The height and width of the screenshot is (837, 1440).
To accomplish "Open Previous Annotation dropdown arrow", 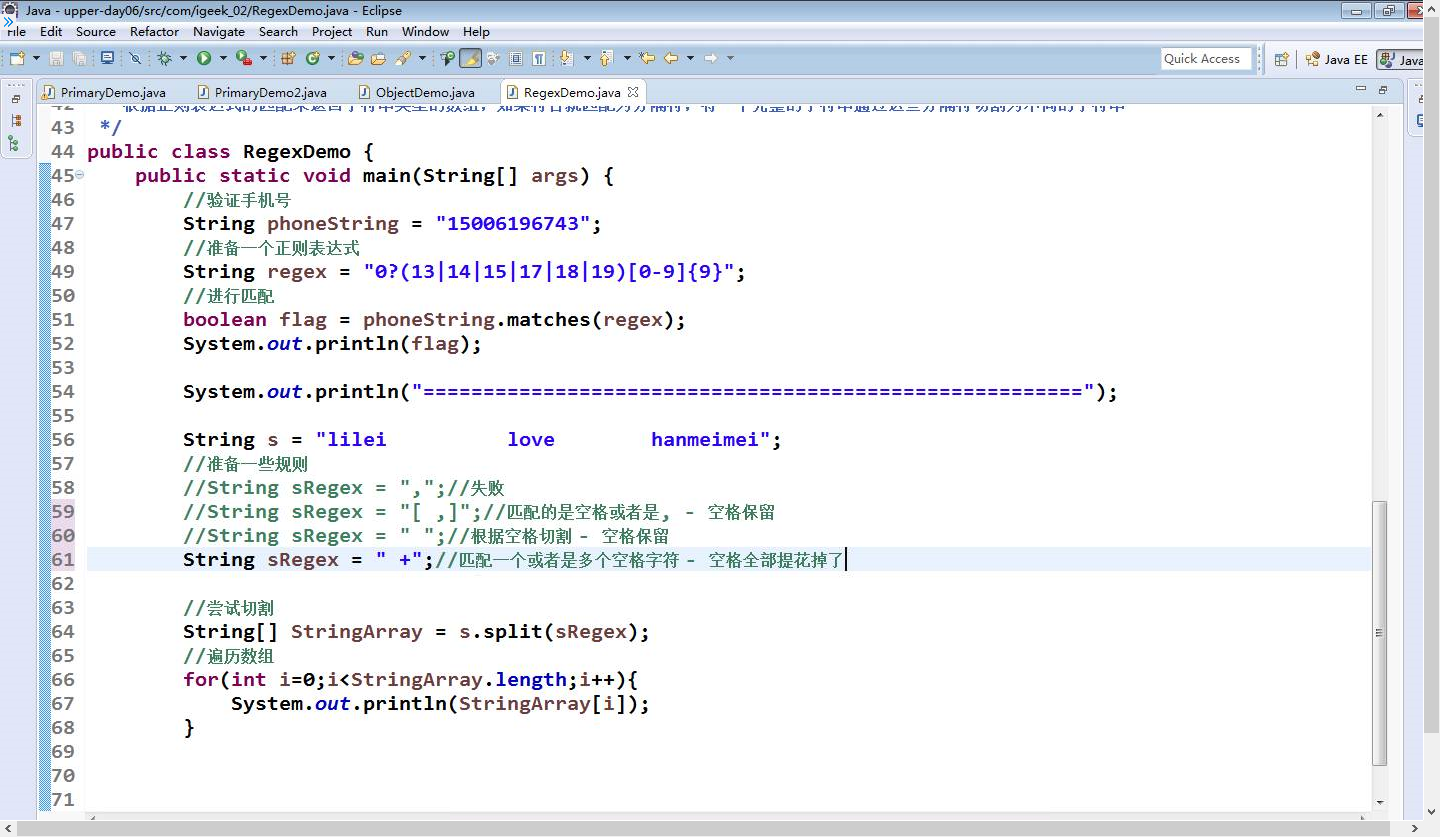I will click(627, 58).
